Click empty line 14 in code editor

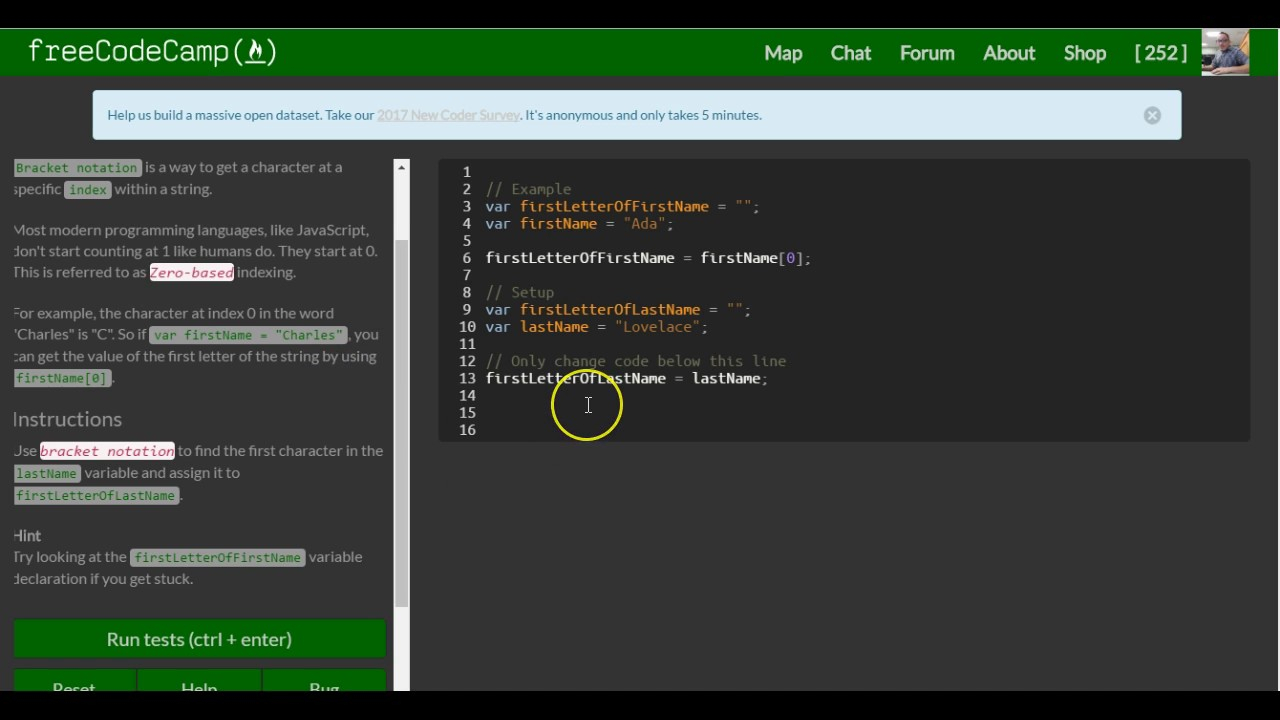click(x=700, y=395)
